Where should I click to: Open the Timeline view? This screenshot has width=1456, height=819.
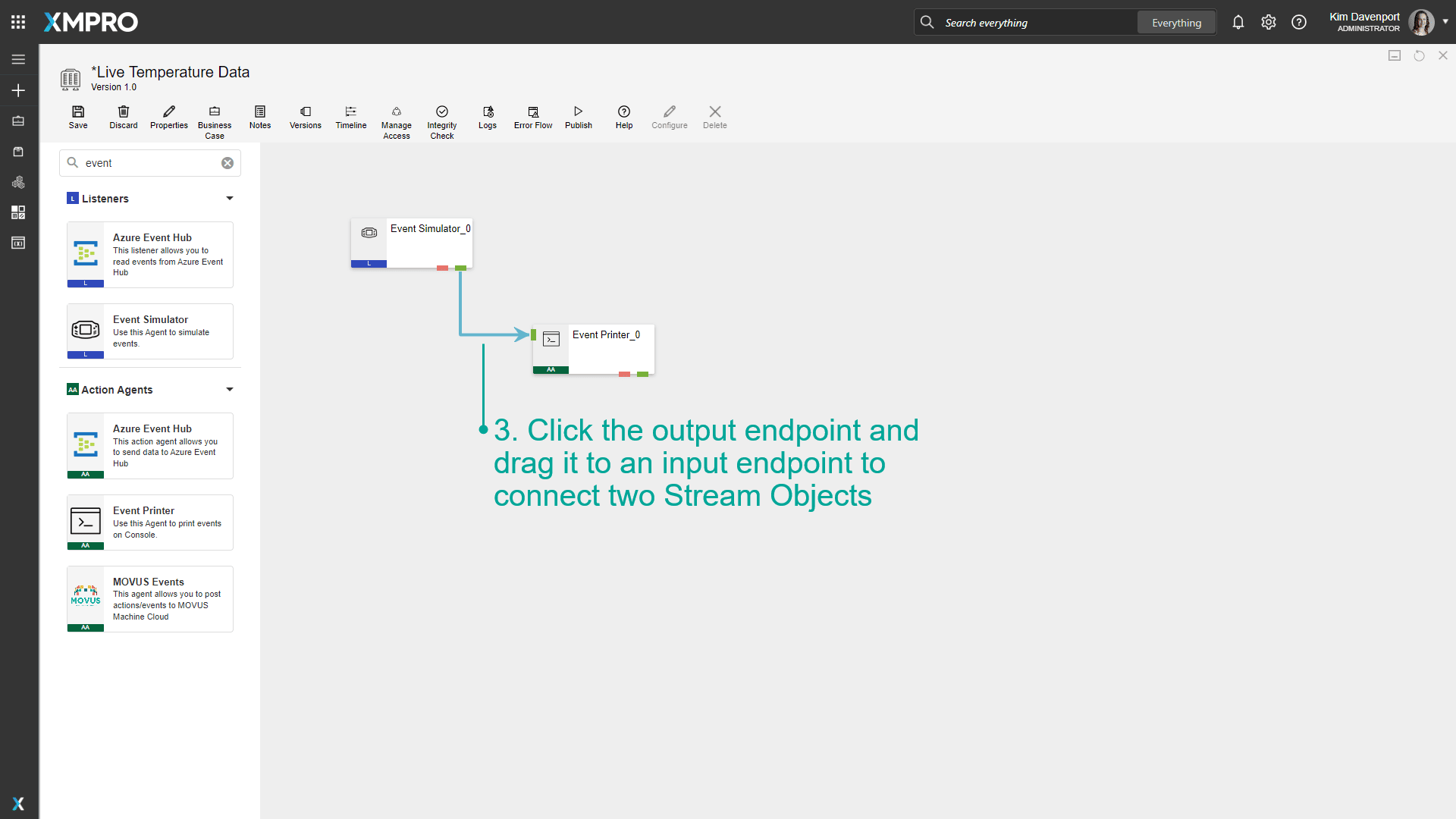[x=351, y=111]
